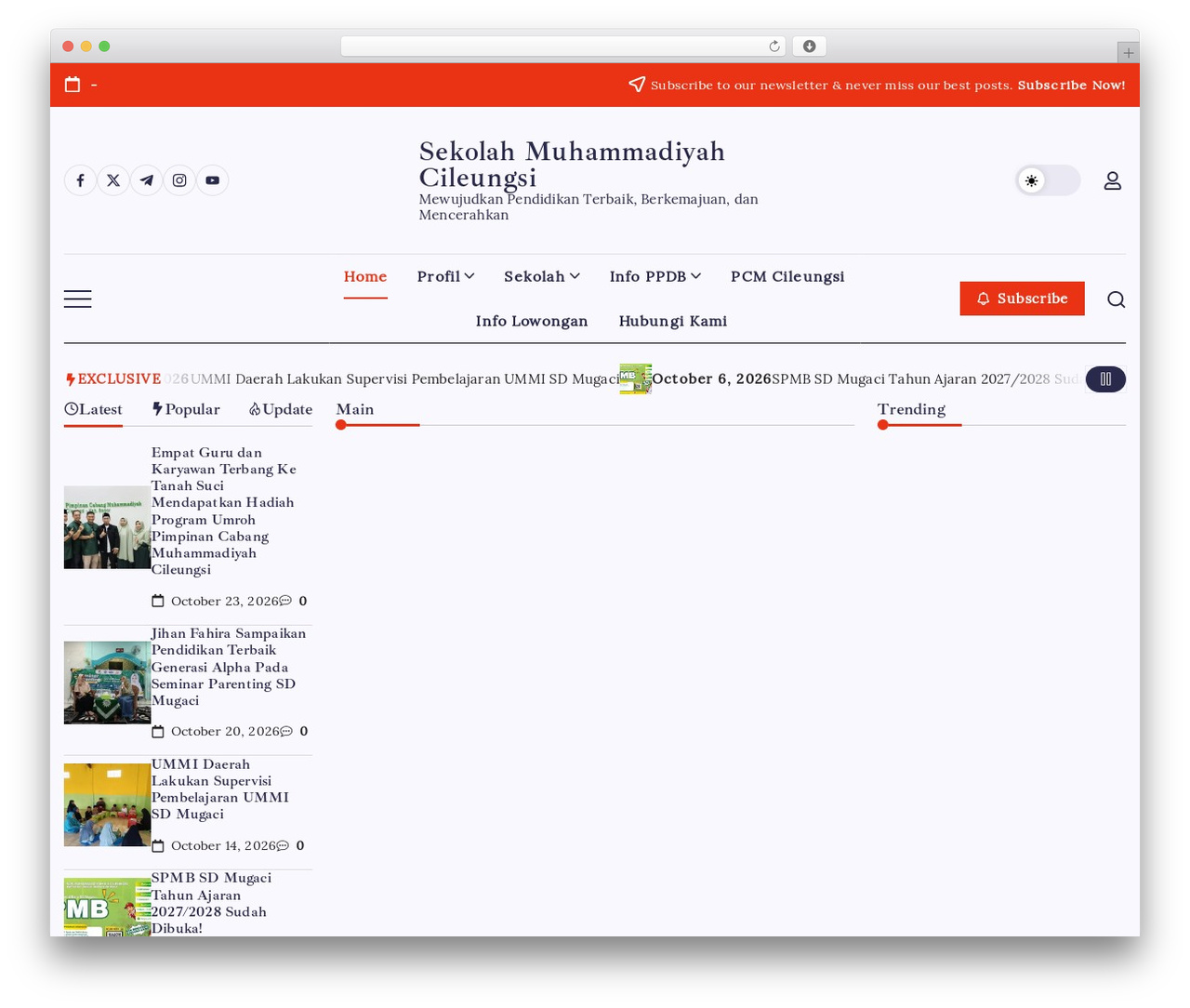Switch to the Update tab

[281, 409]
